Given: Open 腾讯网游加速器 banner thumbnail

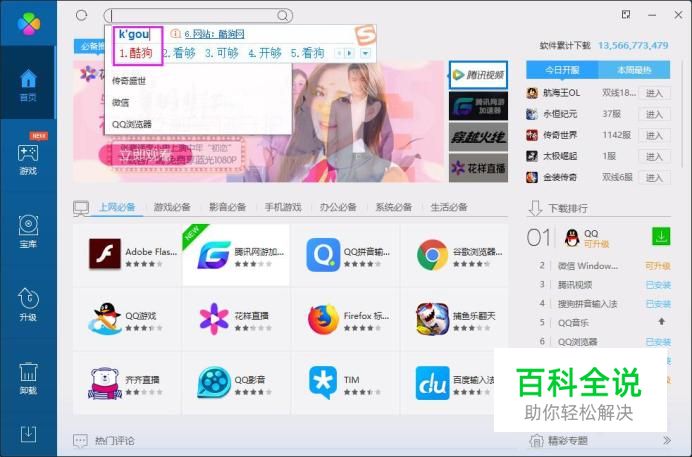Looking at the screenshot, I should pos(478,106).
